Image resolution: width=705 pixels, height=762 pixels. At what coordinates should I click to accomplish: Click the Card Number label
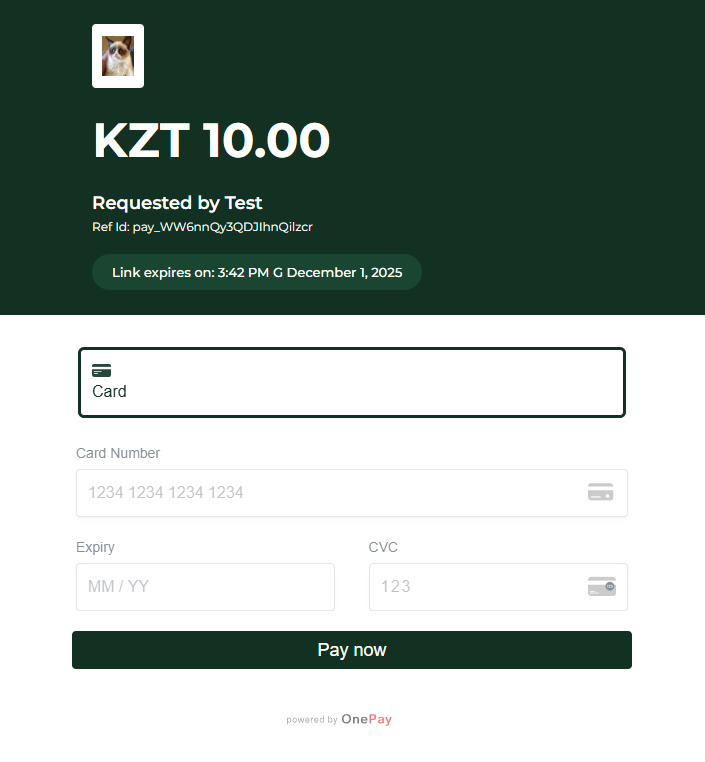118,453
